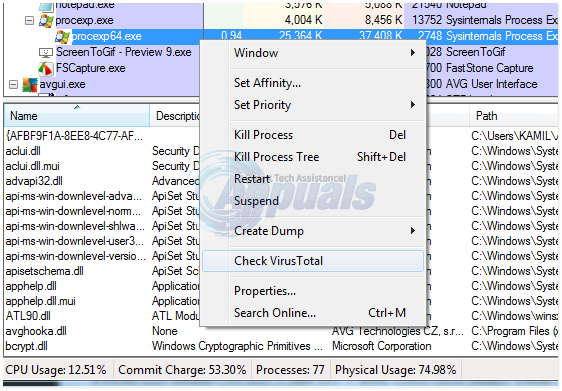Collapse the procexp.exe tree node

[x=30, y=21]
